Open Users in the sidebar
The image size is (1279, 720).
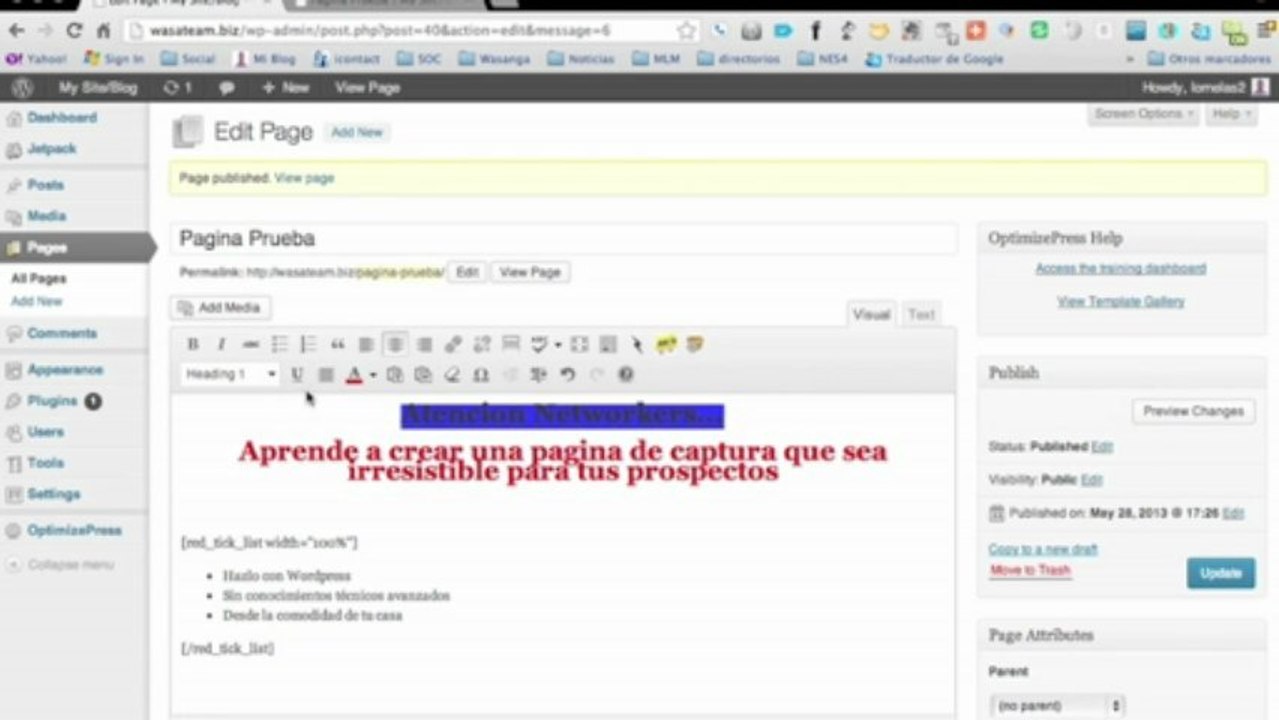[46, 432]
